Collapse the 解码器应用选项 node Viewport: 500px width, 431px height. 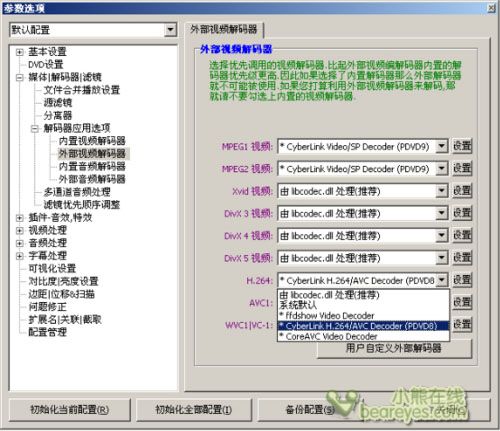[x=35, y=129]
